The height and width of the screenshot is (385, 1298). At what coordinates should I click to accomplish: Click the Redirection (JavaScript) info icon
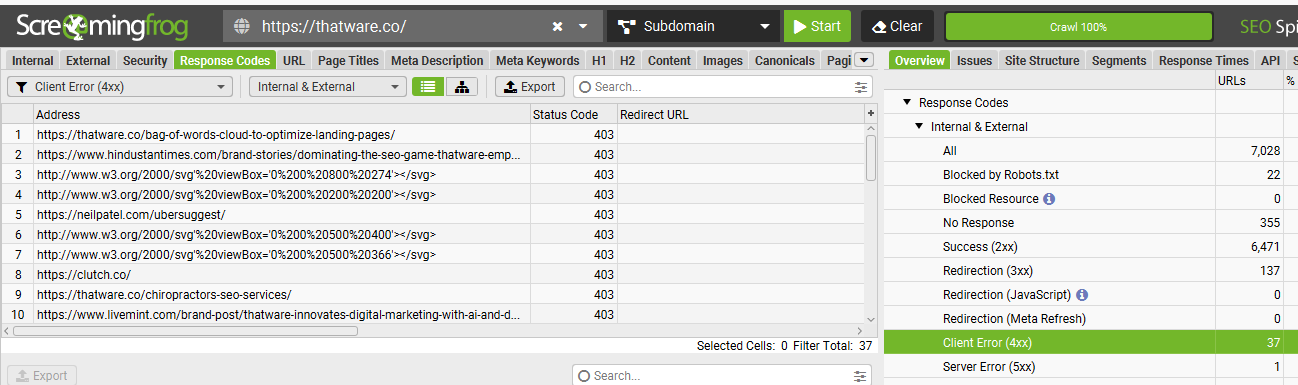[x=1082, y=295]
